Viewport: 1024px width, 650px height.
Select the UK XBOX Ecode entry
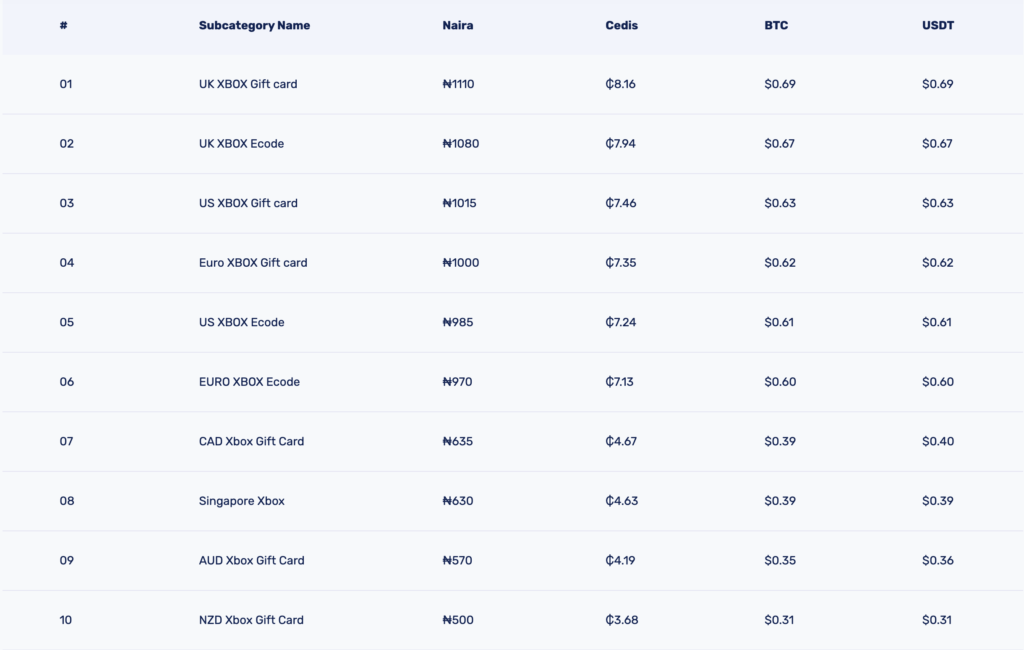click(241, 143)
